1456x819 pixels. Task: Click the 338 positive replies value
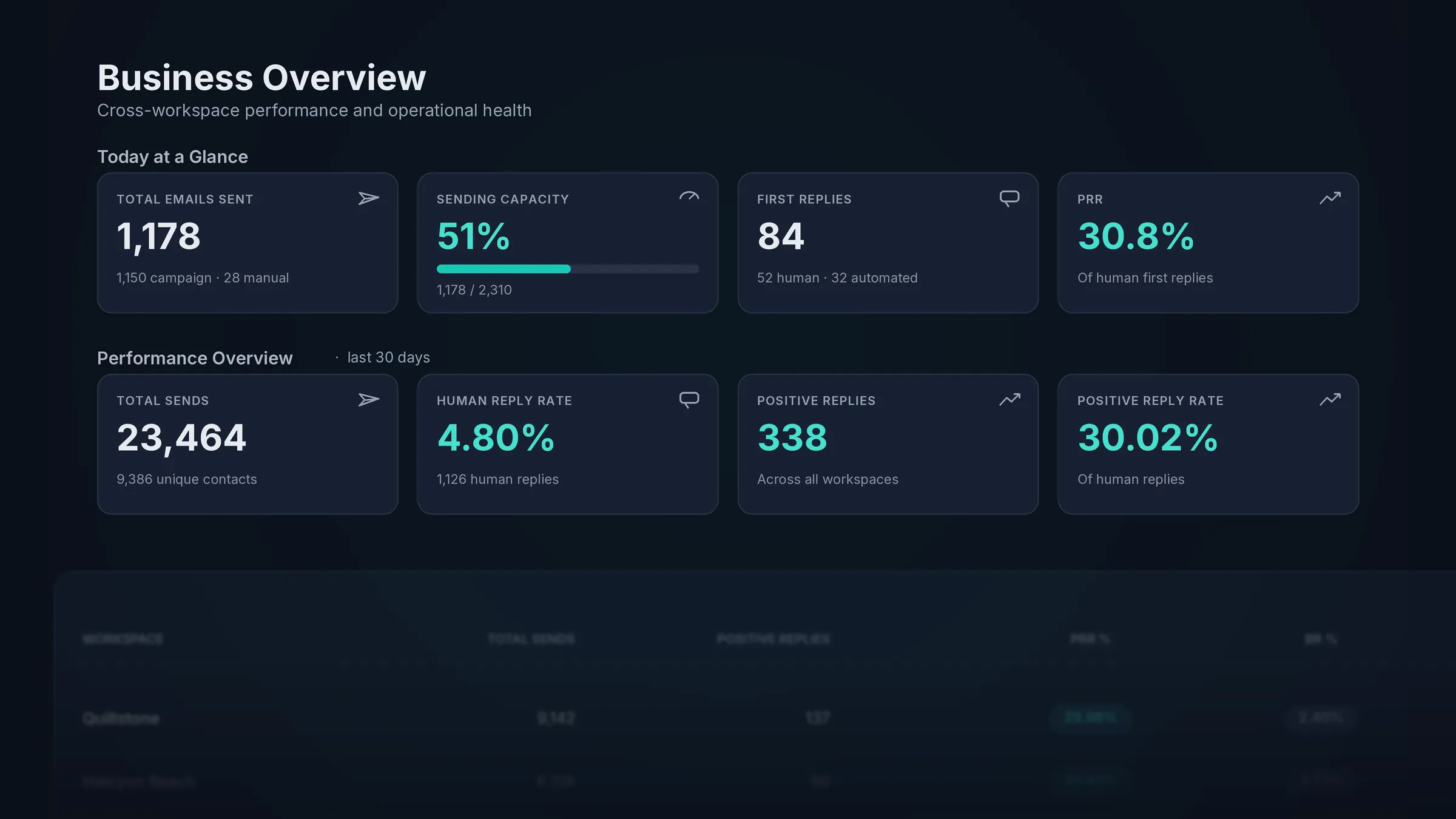pyautogui.click(x=792, y=437)
